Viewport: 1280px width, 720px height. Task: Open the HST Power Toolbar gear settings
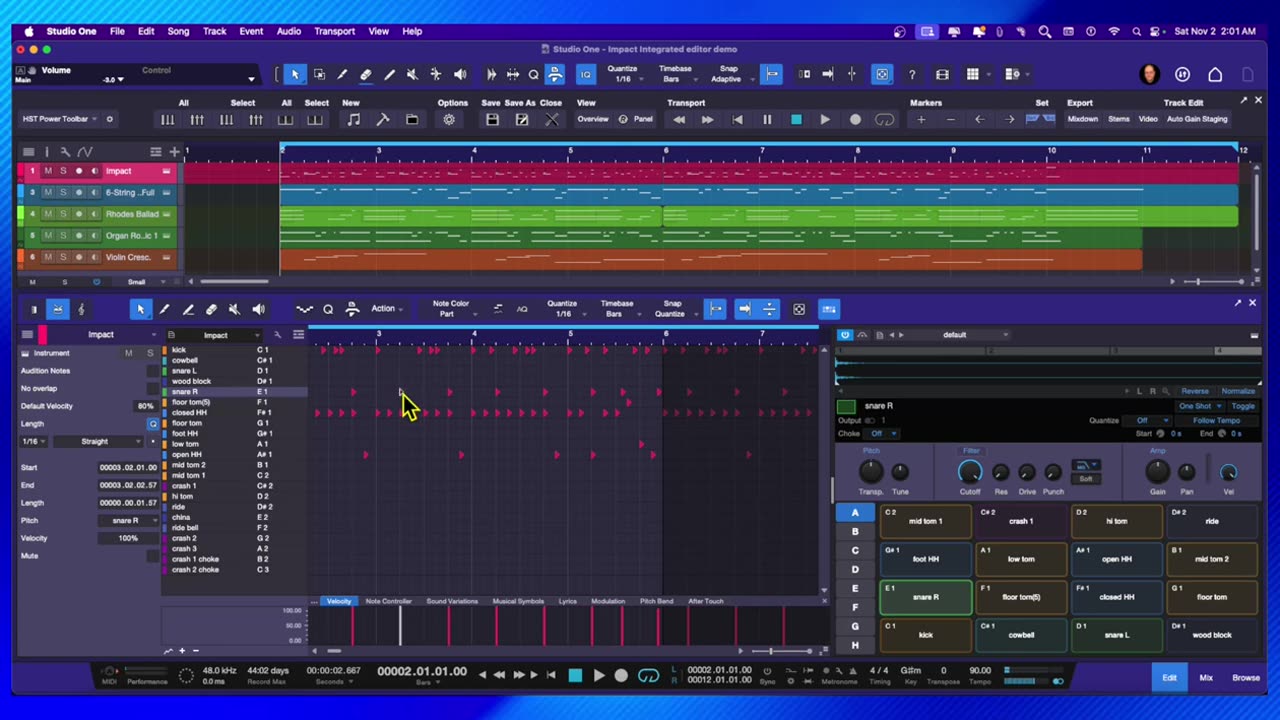click(109, 119)
